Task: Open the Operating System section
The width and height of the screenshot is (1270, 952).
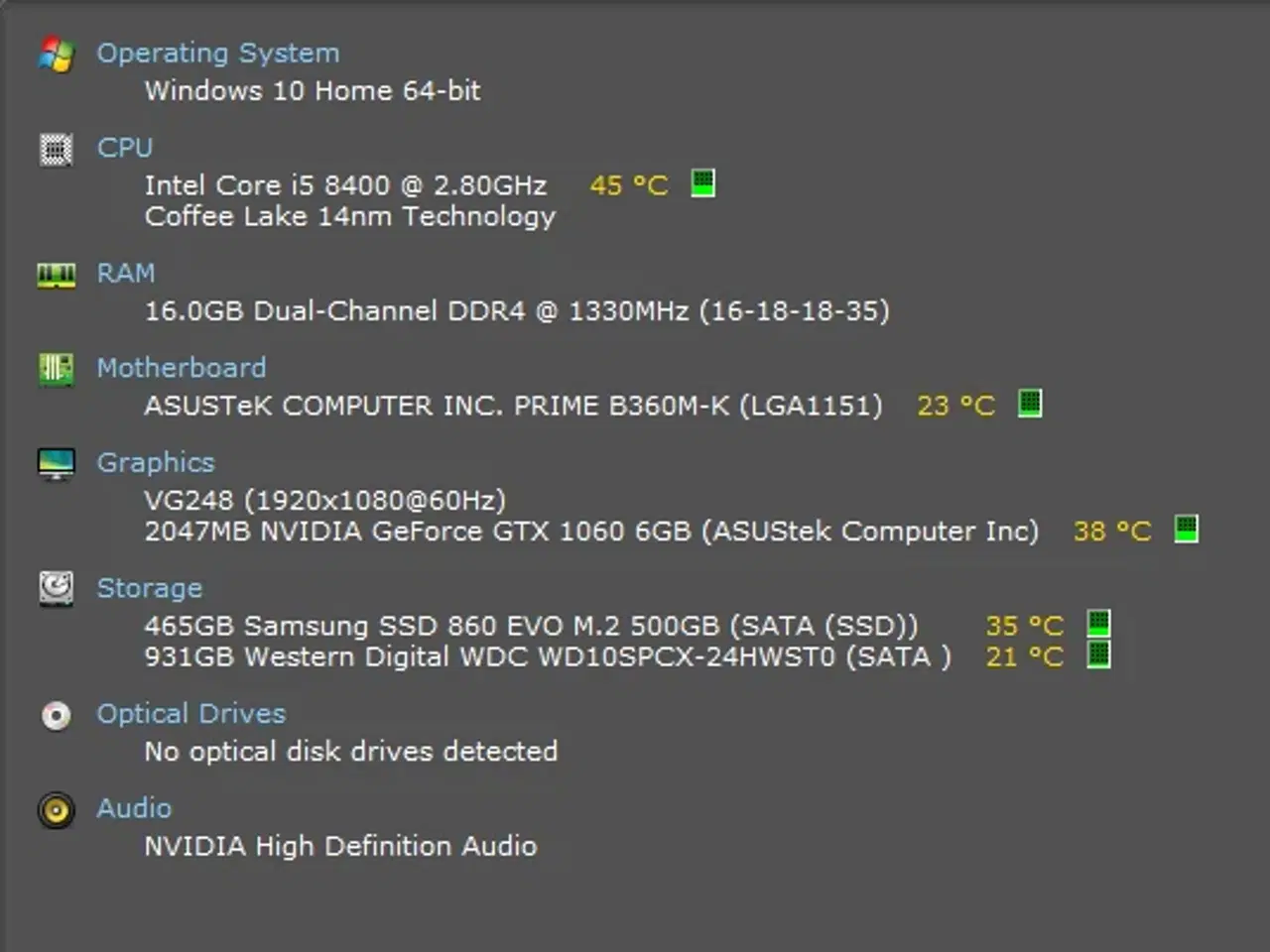Action: (x=218, y=54)
